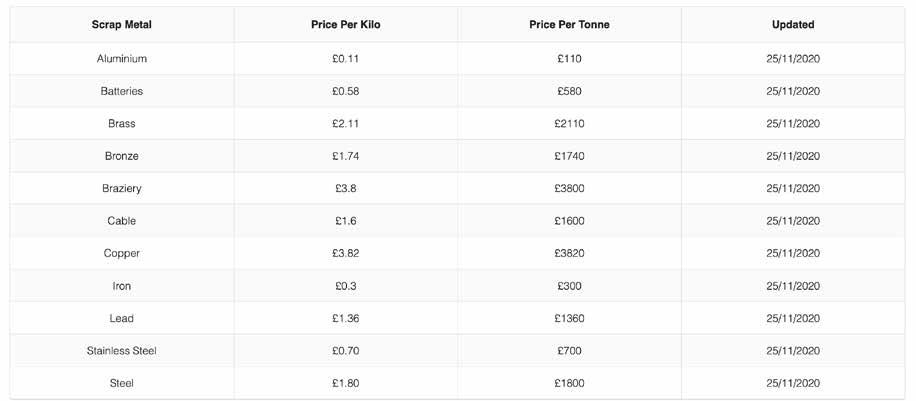Click the Price Per Kilo header

pyautogui.click(x=345, y=25)
